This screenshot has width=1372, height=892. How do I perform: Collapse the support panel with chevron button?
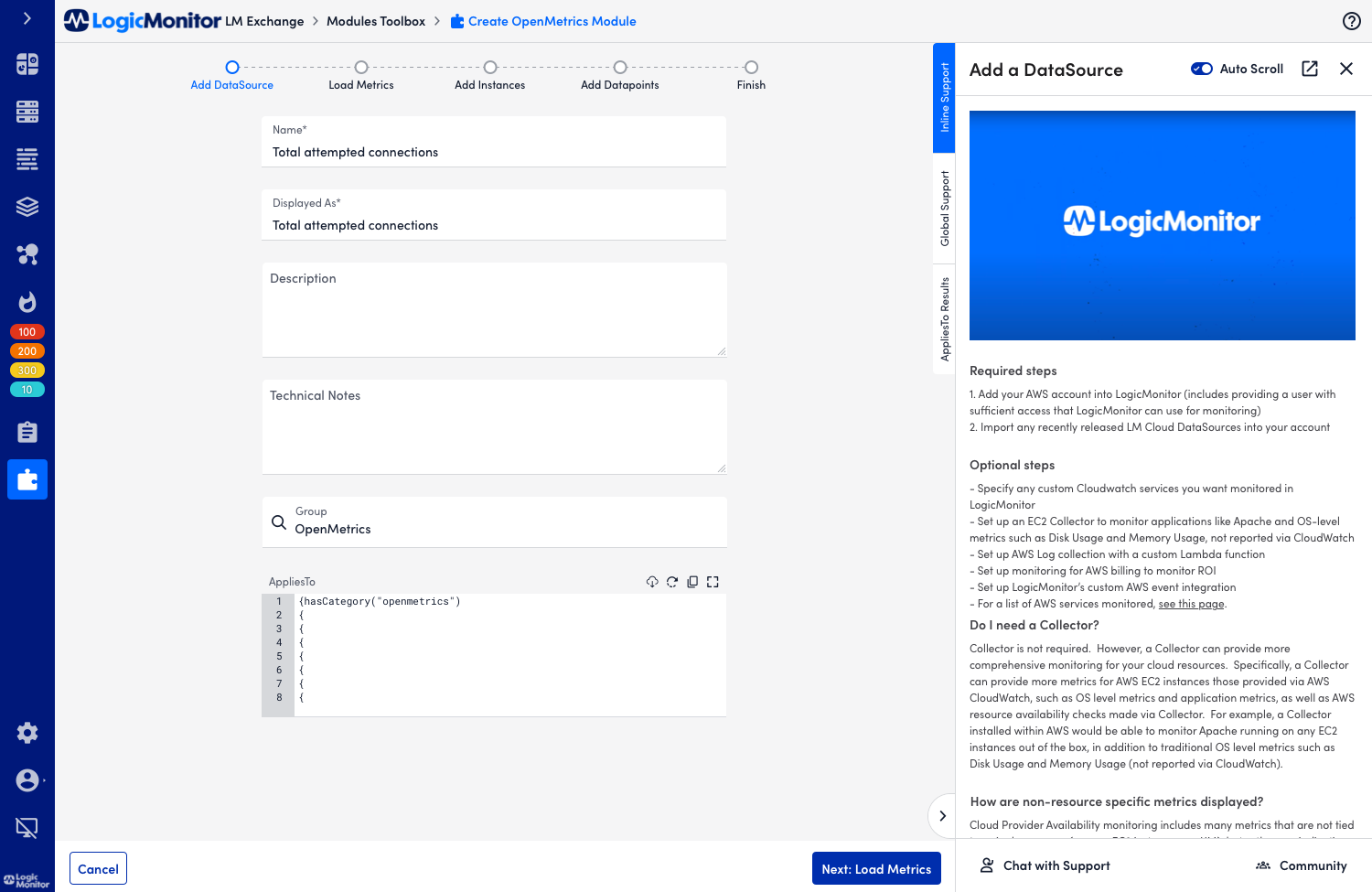click(x=942, y=816)
